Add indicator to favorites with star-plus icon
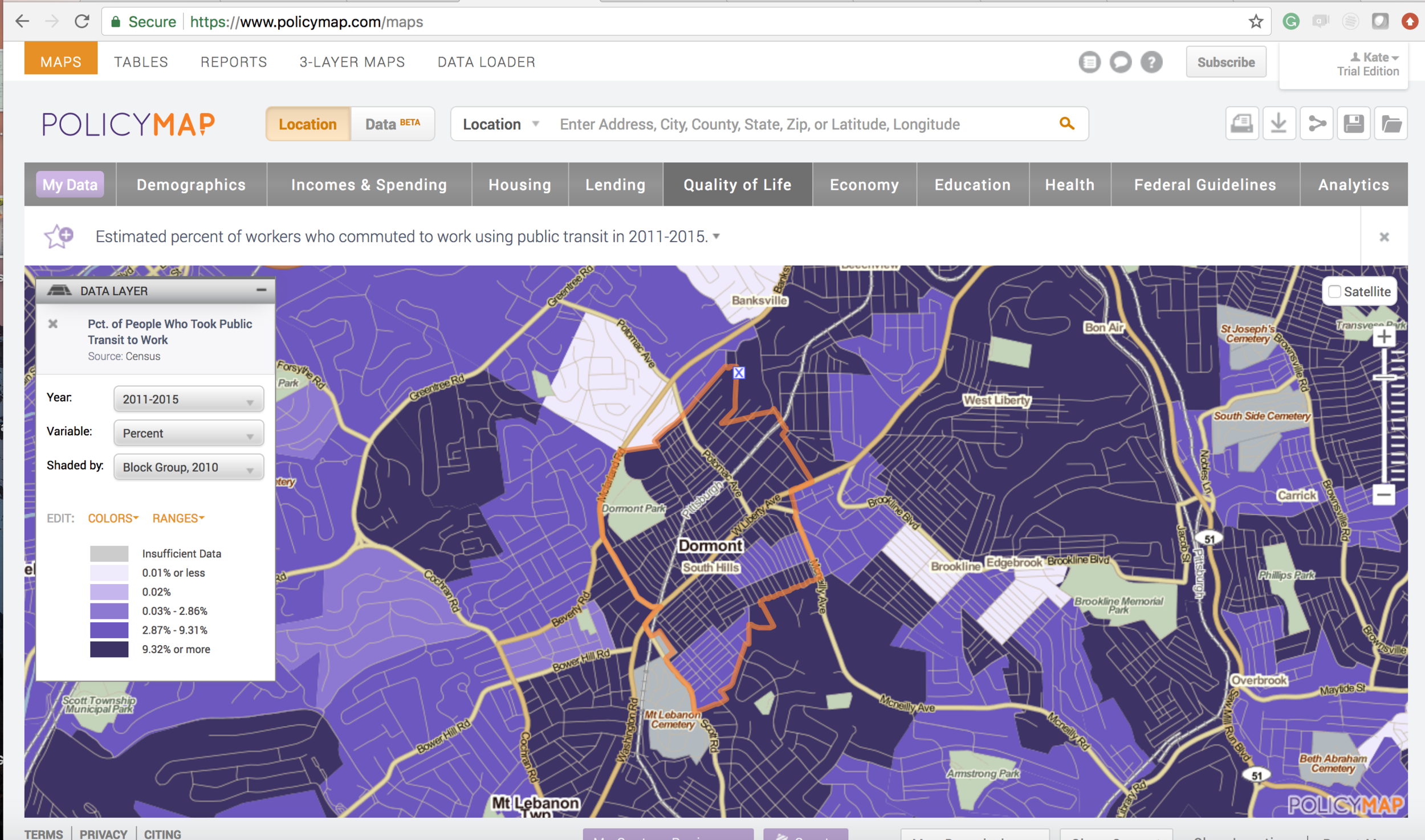This screenshot has width=1425, height=840. coord(59,236)
